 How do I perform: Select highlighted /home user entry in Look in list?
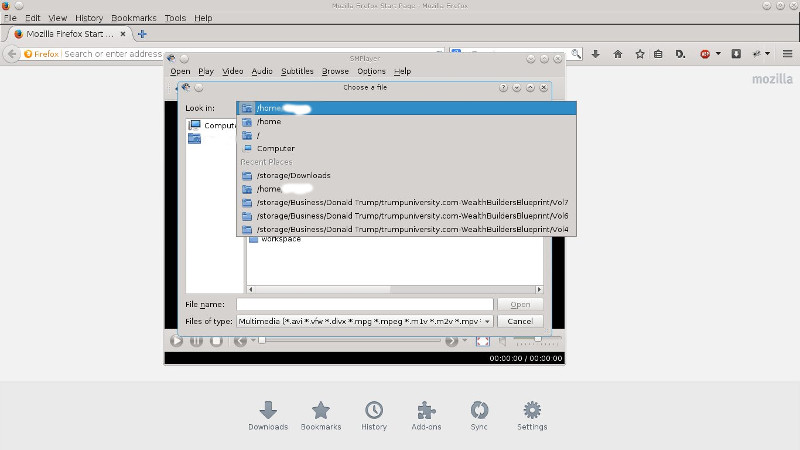406,108
